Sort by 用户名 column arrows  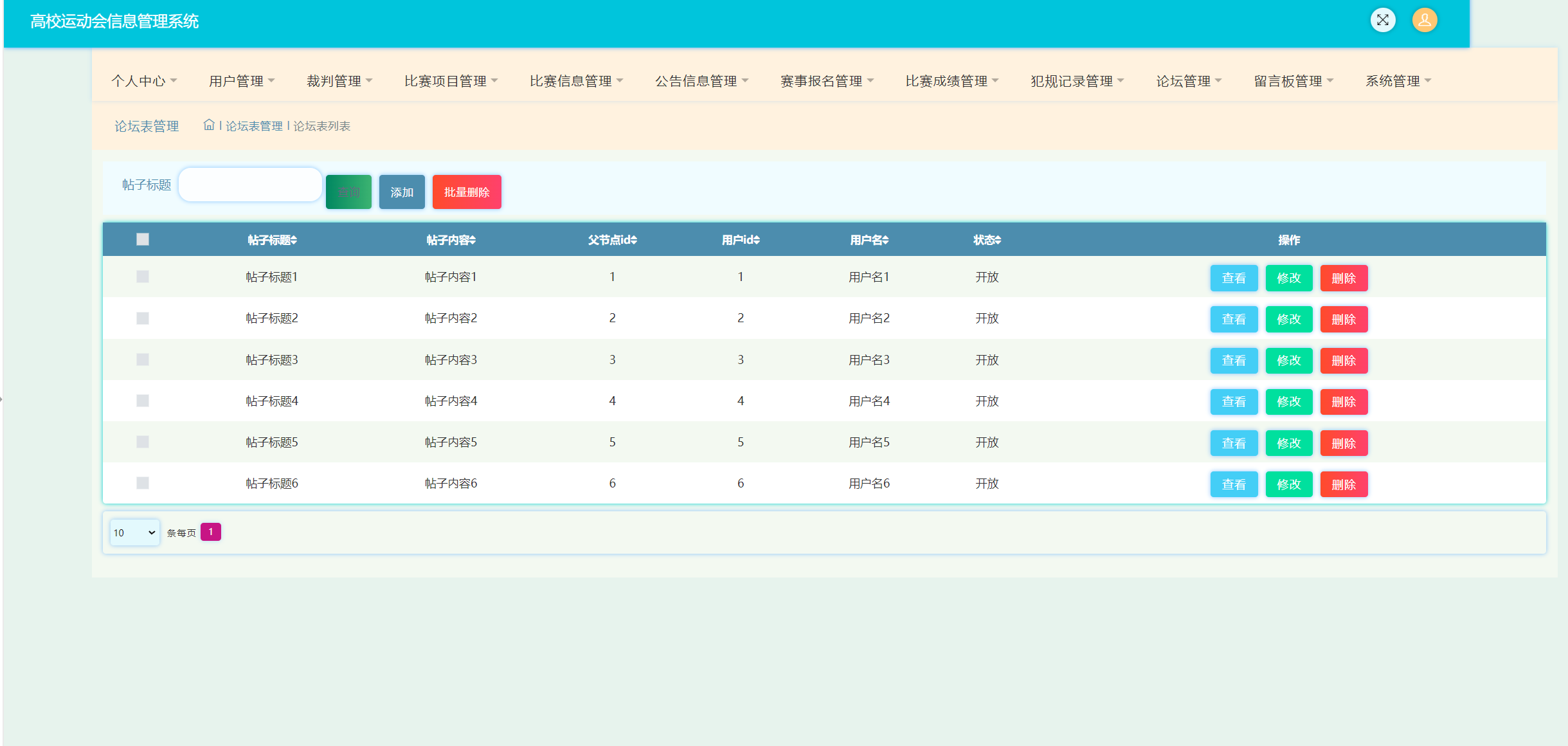[885, 240]
